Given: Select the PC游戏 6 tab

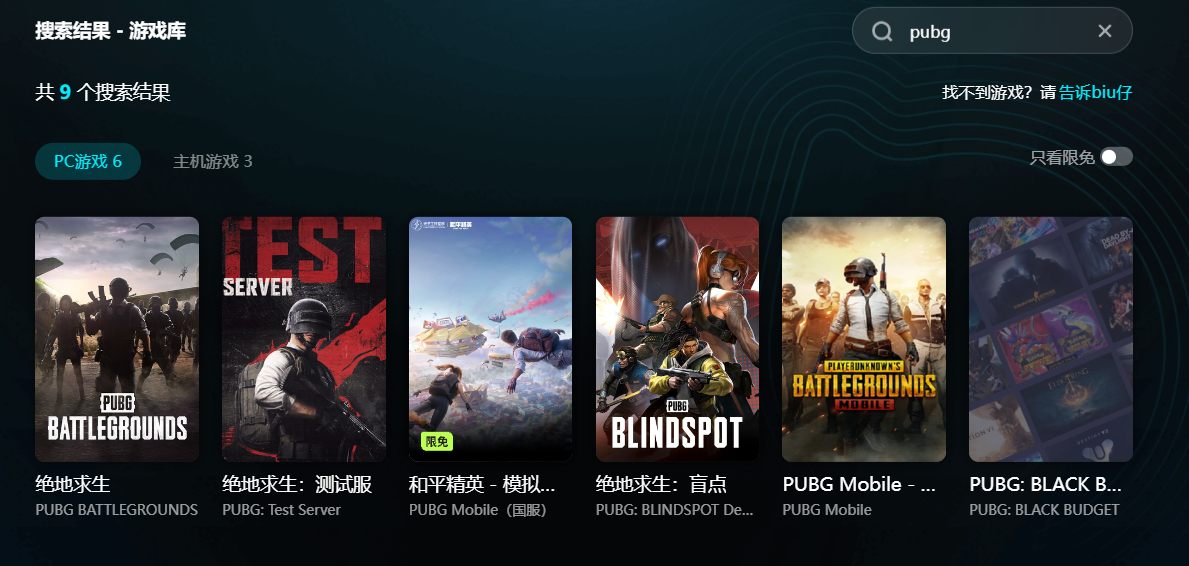Looking at the screenshot, I should pyautogui.click(x=88, y=162).
